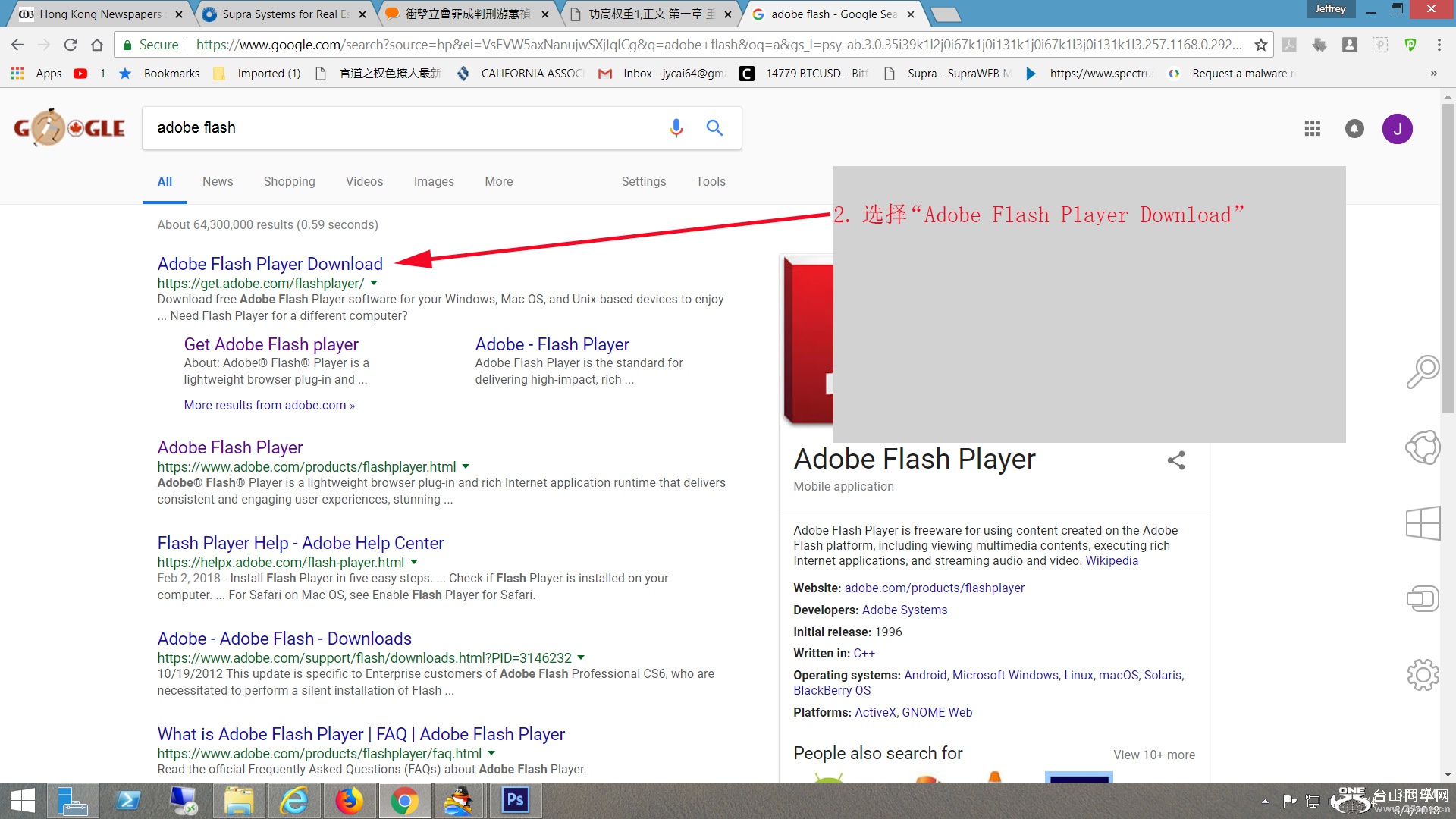Open the Settings search menu

(x=644, y=181)
